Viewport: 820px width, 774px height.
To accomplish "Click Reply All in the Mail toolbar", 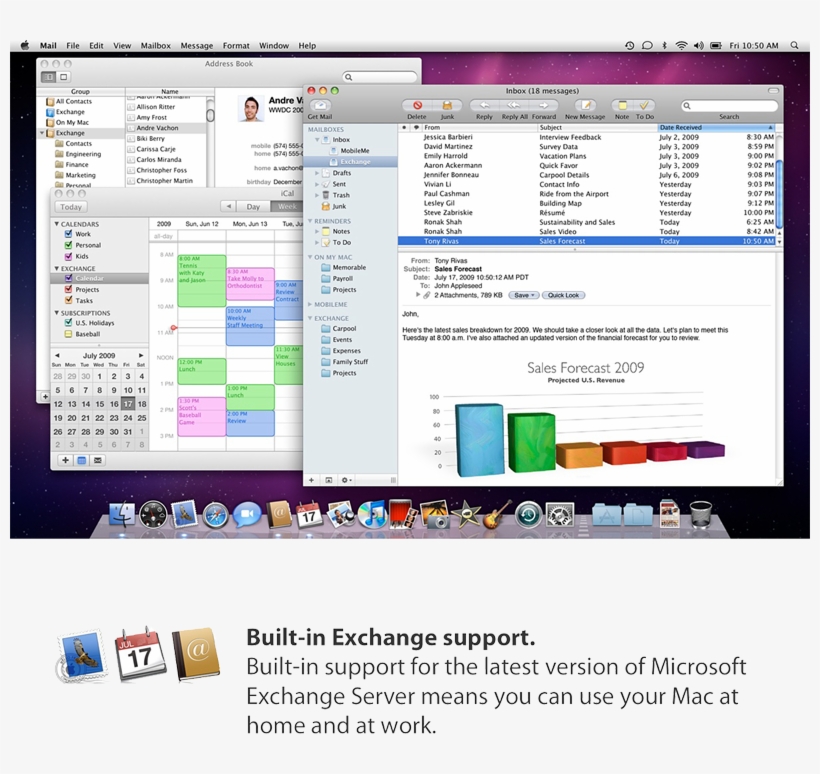I will (514, 106).
